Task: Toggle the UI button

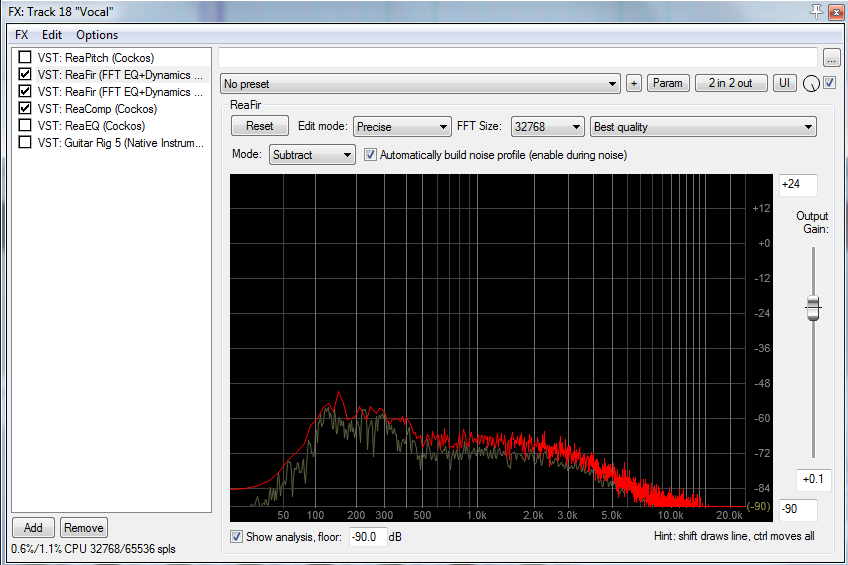Action: pos(784,83)
